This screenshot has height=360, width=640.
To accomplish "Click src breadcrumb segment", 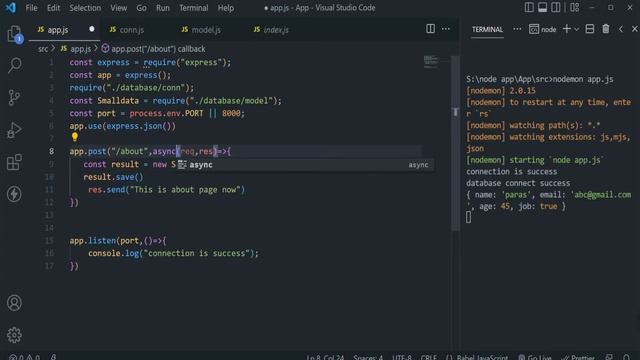I will 43,49.
